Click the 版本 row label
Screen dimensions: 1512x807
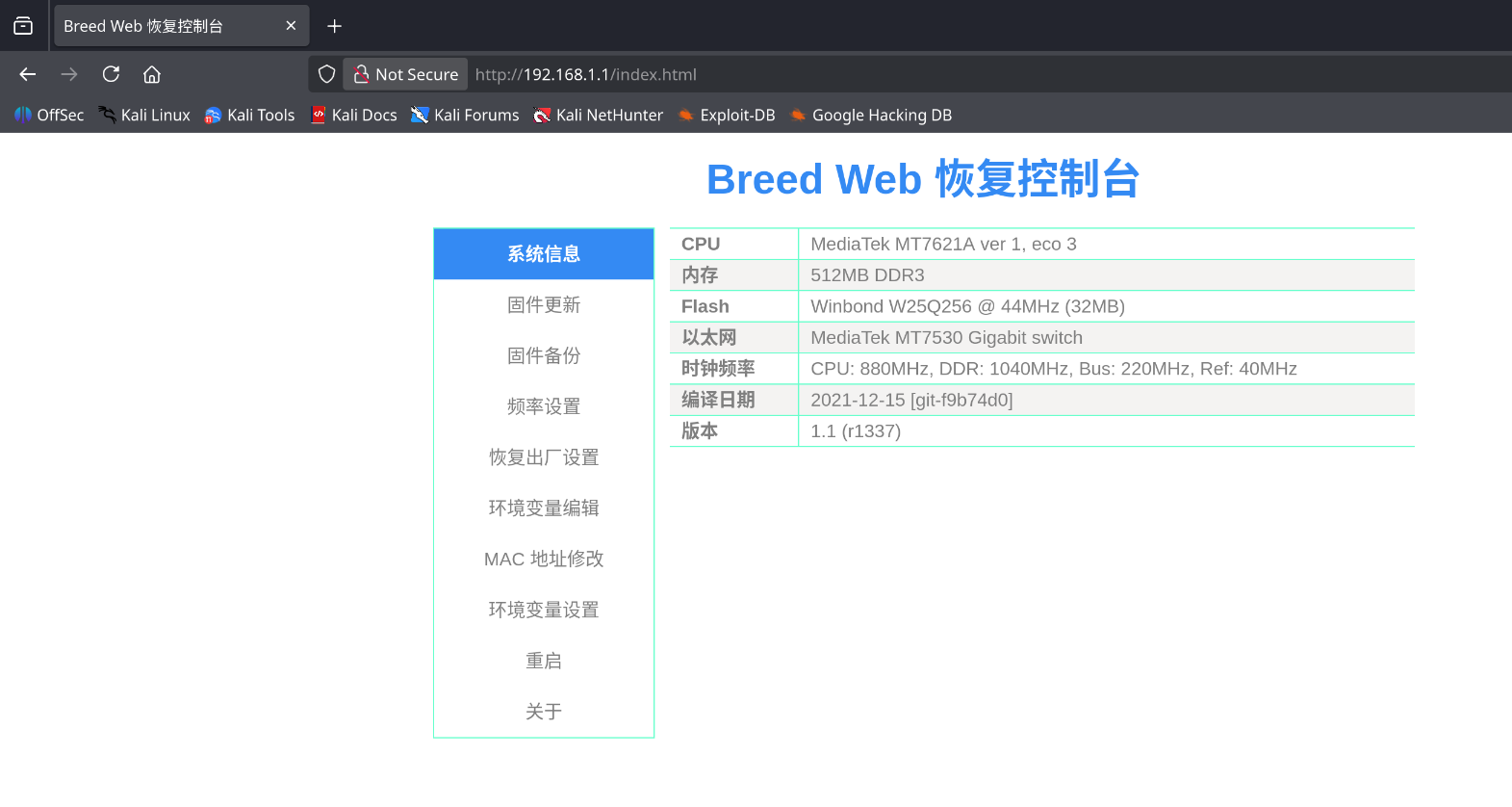(x=700, y=431)
